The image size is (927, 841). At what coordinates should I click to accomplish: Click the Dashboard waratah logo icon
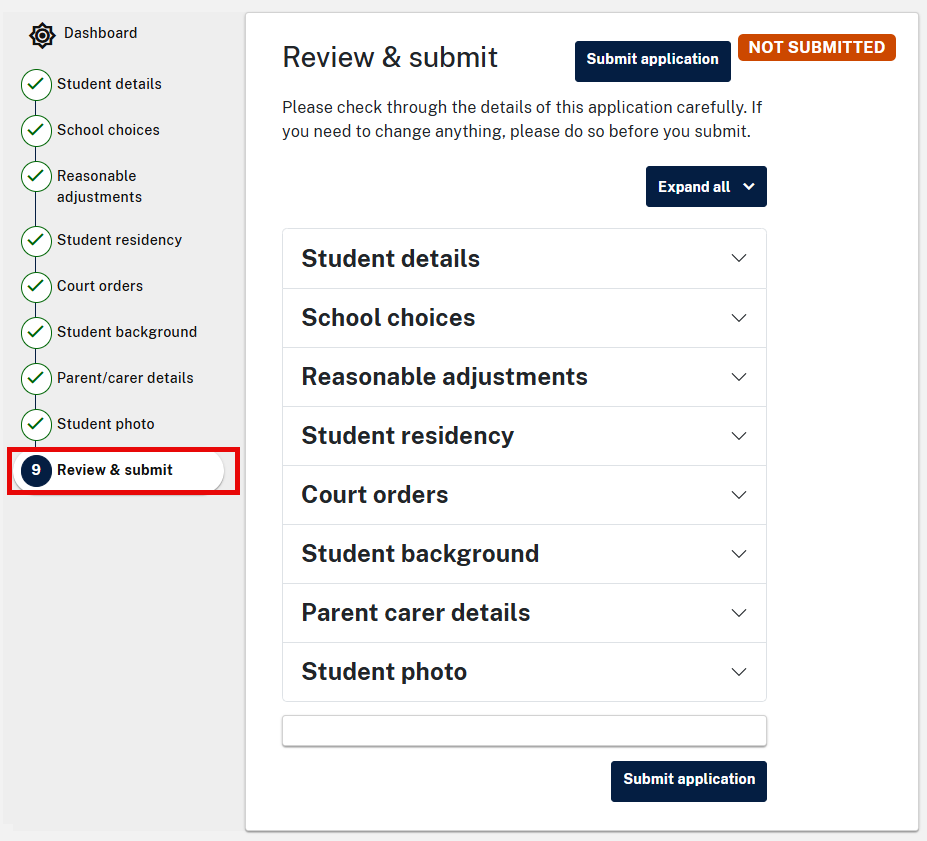click(42, 35)
